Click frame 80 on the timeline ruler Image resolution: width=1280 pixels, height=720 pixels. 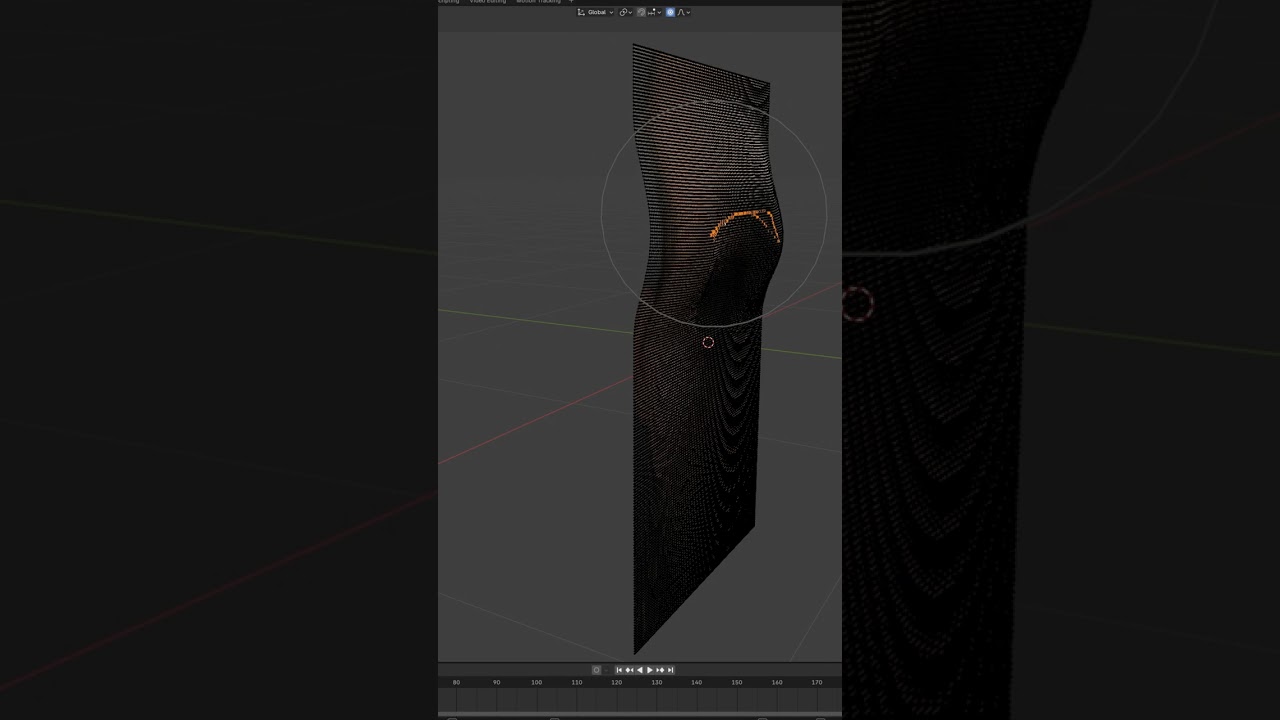(456, 682)
